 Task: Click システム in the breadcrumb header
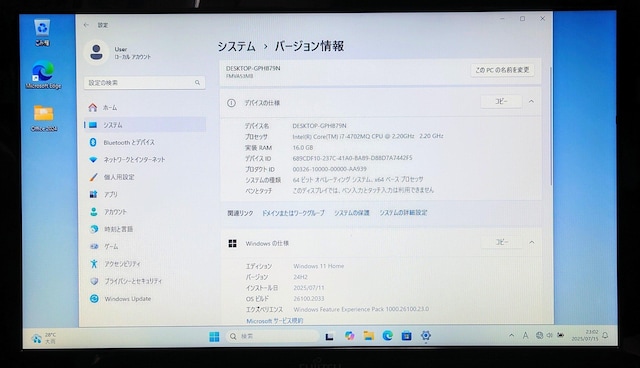point(236,47)
